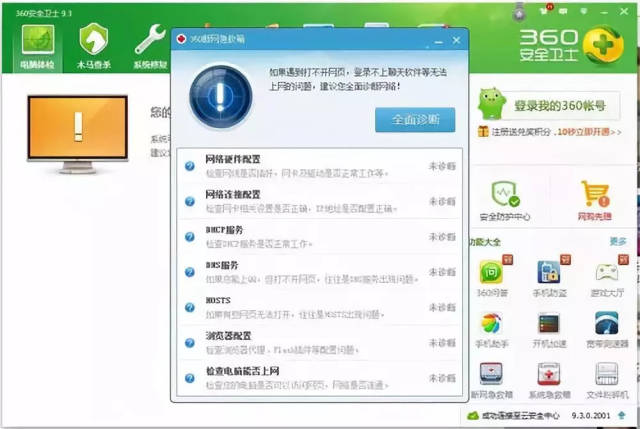Click 未诊断 status of 网络硬件配置
Viewport: 640px width, 429px height.
(442, 166)
